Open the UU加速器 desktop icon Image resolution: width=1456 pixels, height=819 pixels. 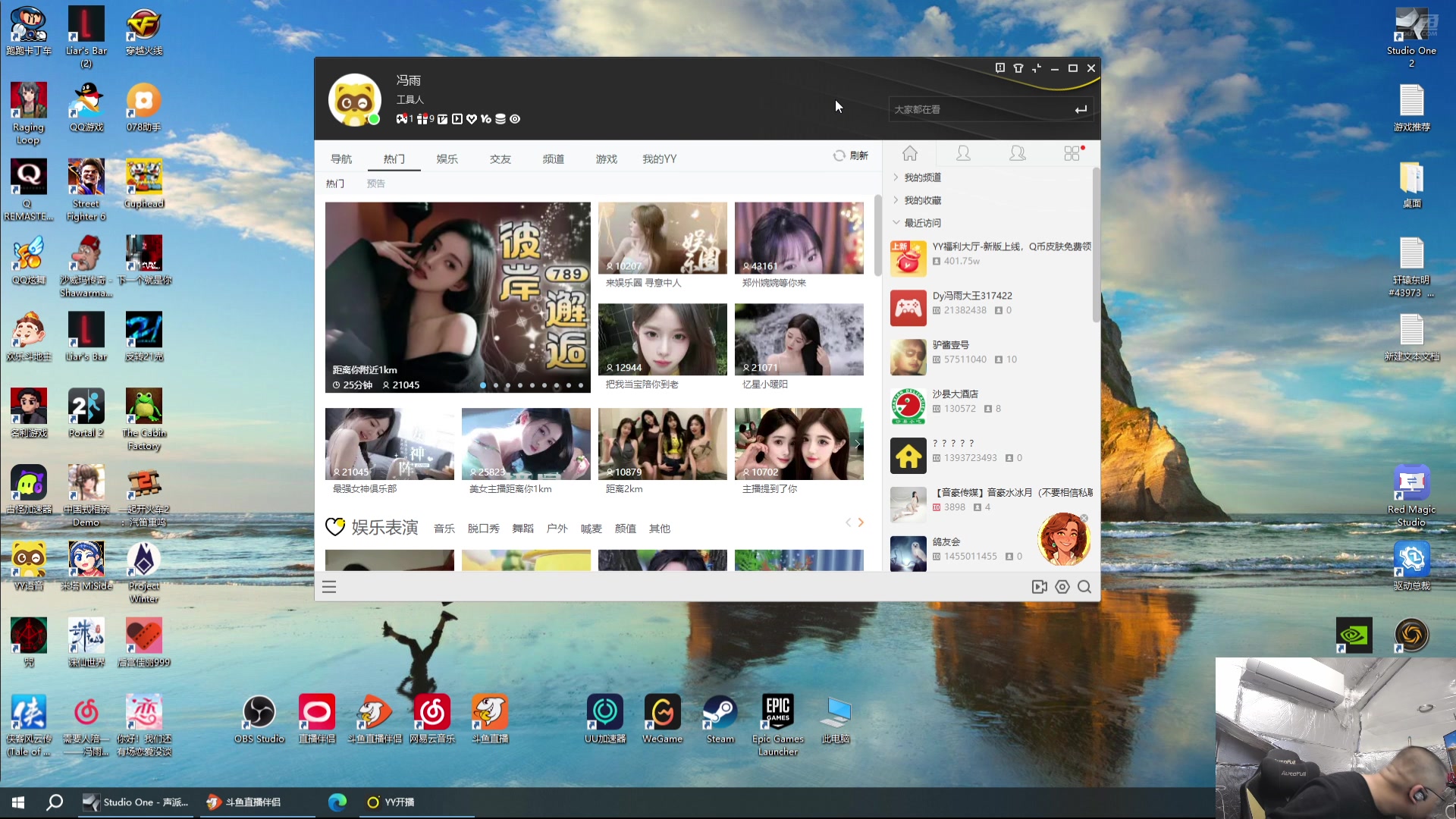pos(604,720)
